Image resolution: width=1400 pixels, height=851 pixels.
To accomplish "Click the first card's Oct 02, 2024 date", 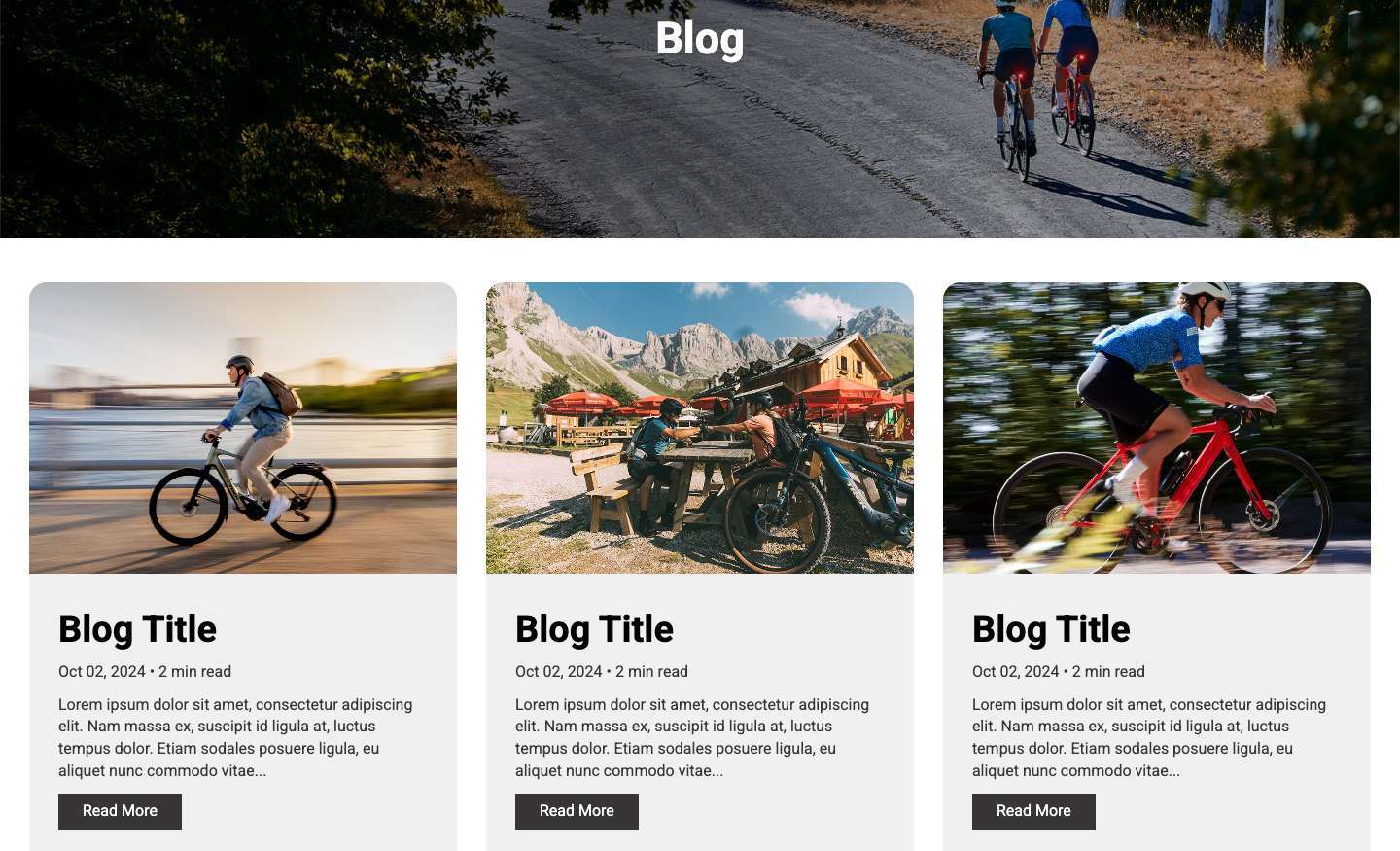I will 102,672.
